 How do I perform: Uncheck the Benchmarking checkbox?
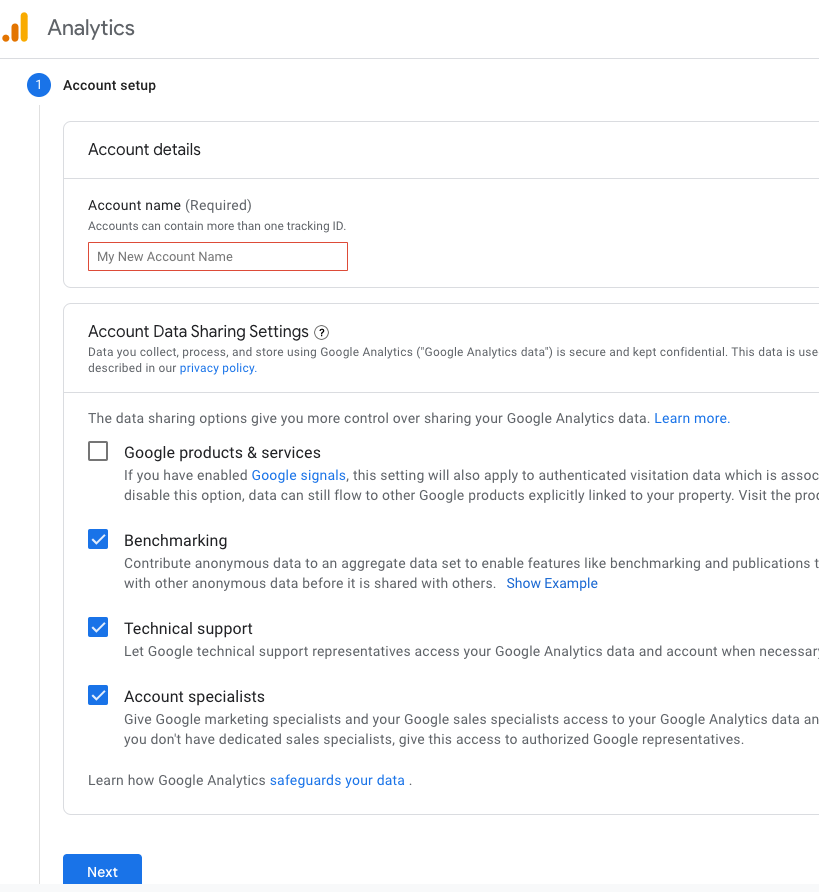tap(98, 539)
